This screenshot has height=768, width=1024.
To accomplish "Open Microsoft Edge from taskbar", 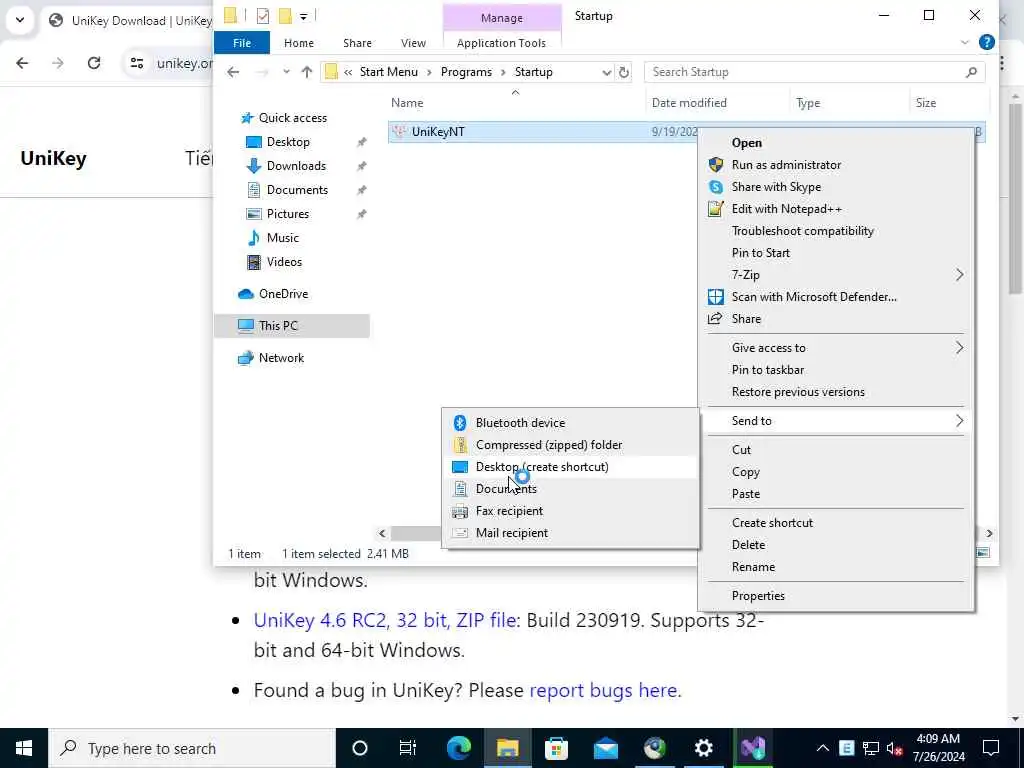I will click(458, 748).
